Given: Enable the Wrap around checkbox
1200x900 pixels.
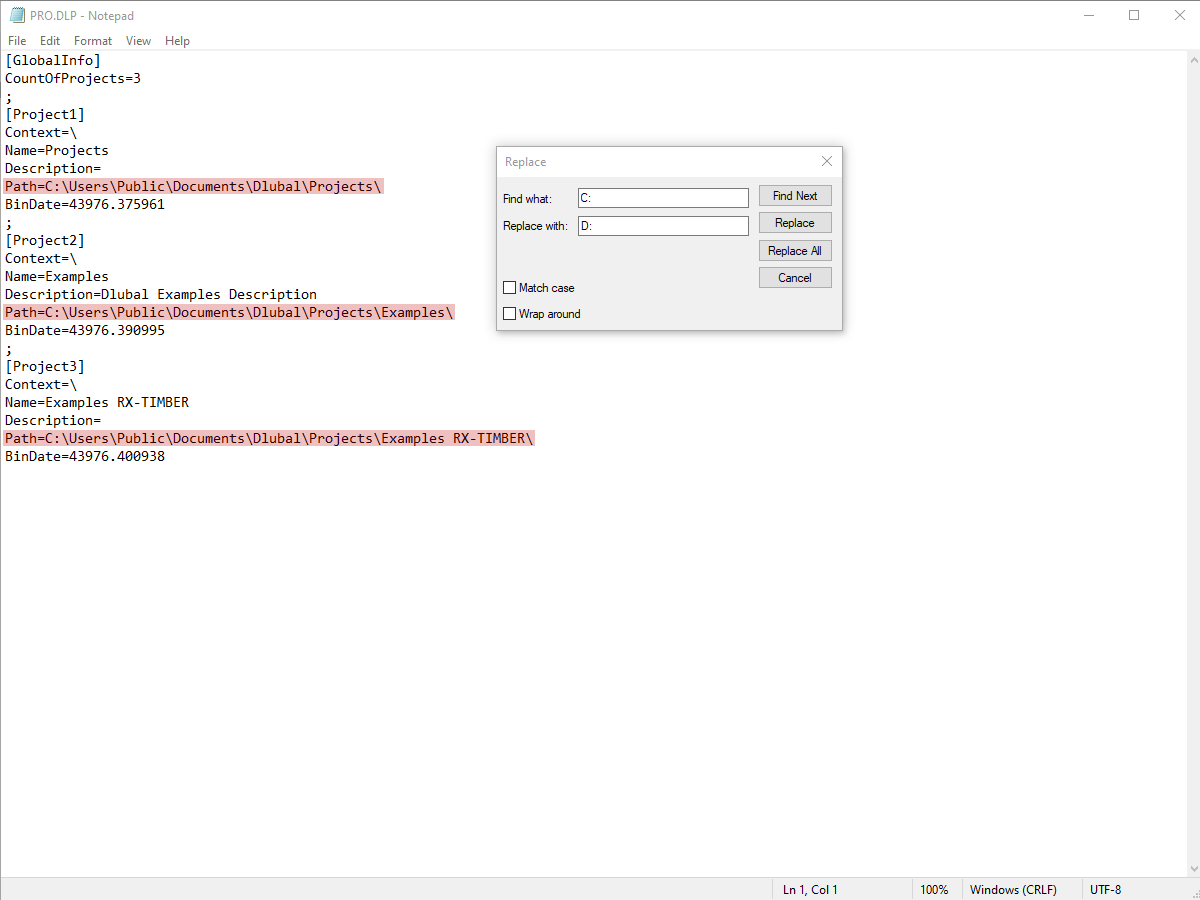Looking at the screenshot, I should pyautogui.click(x=510, y=313).
